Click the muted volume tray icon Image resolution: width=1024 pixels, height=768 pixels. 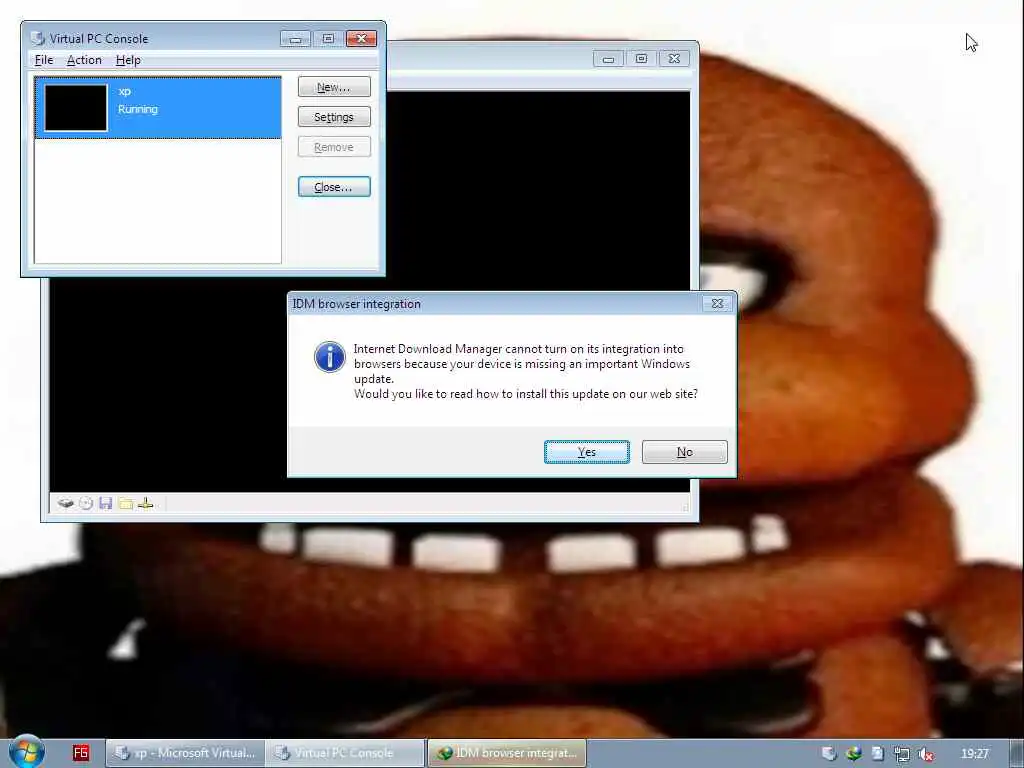coord(925,754)
